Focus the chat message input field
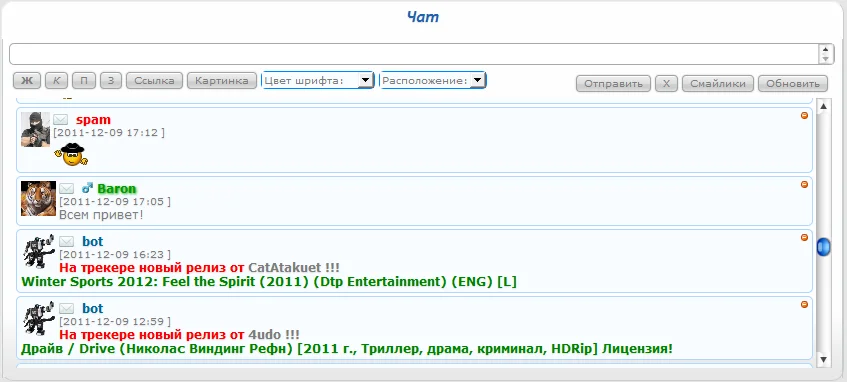This screenshot has height=382, width=847. [x=414, y=54]
